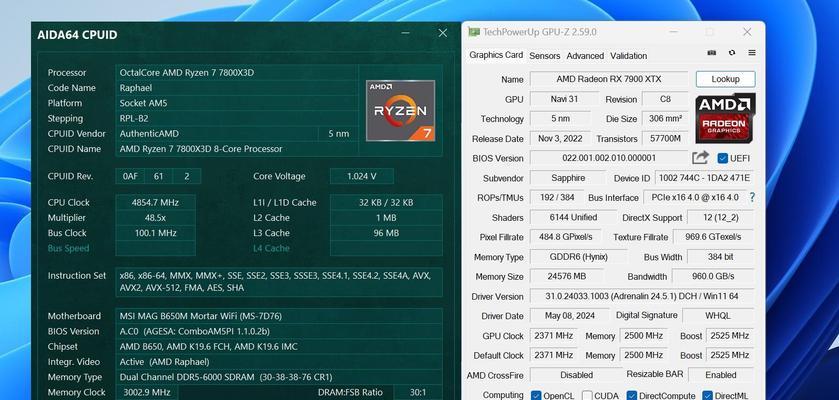Click the Stepping value RPL-B2
Image resolution: width=839 pixels, height=400 pixels.
(237, 118)
